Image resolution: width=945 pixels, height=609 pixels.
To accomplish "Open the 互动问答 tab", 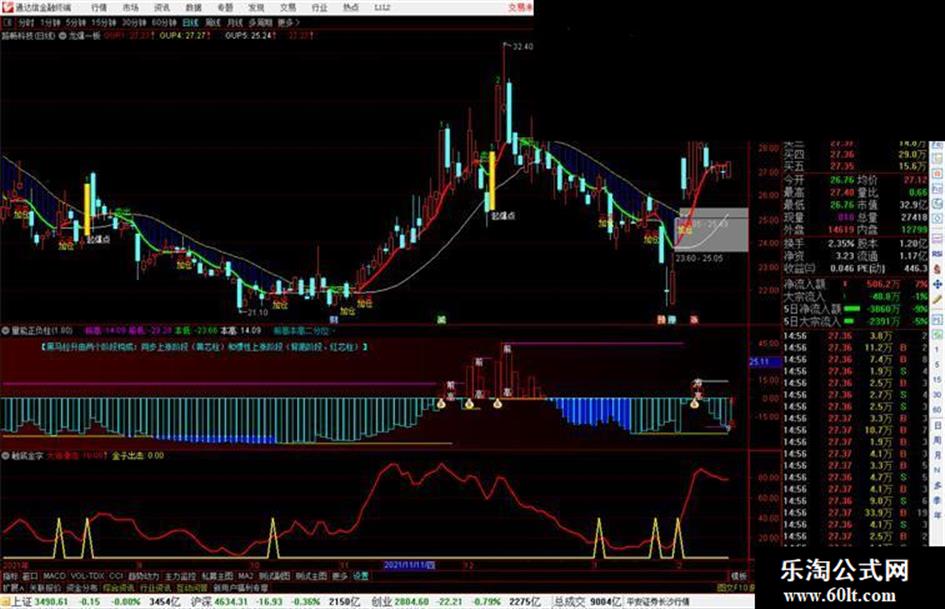I will point(192,587).
